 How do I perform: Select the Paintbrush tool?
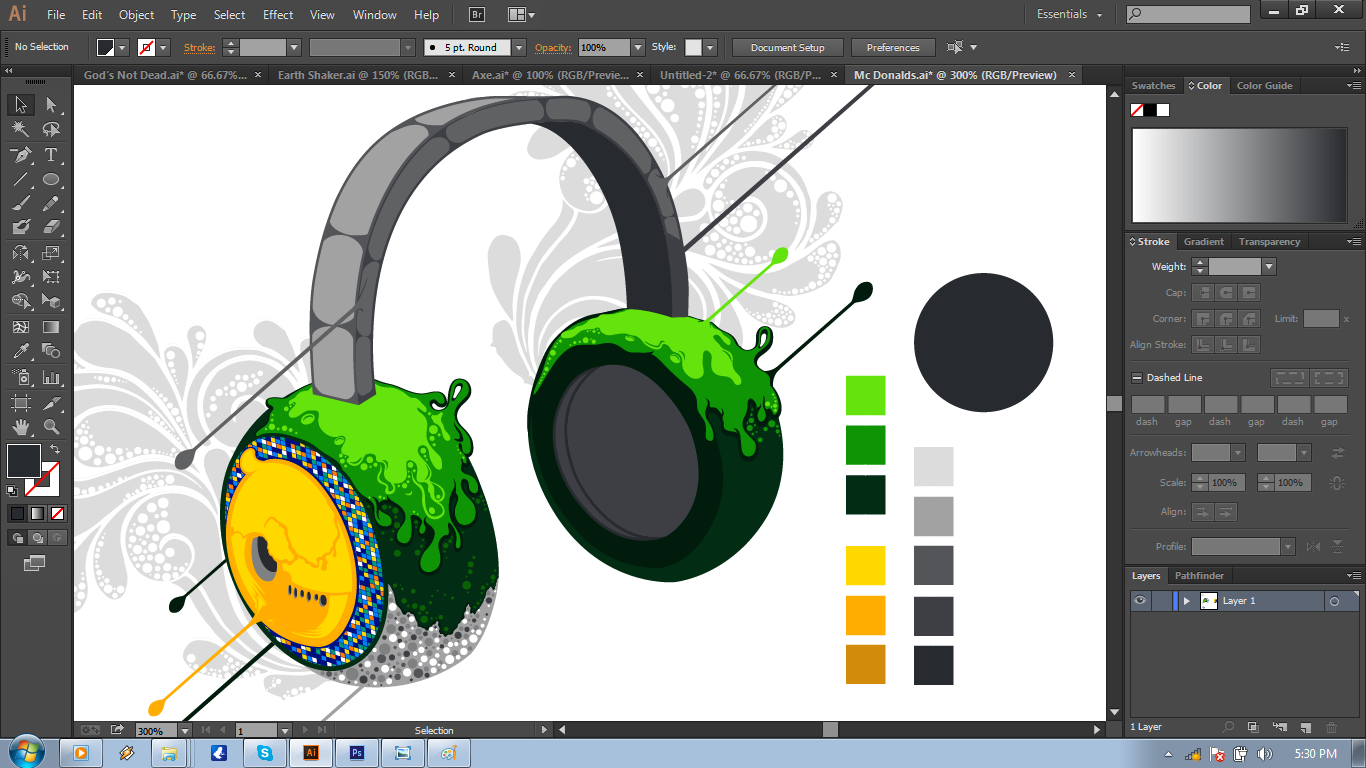click(x=21, y=204)
